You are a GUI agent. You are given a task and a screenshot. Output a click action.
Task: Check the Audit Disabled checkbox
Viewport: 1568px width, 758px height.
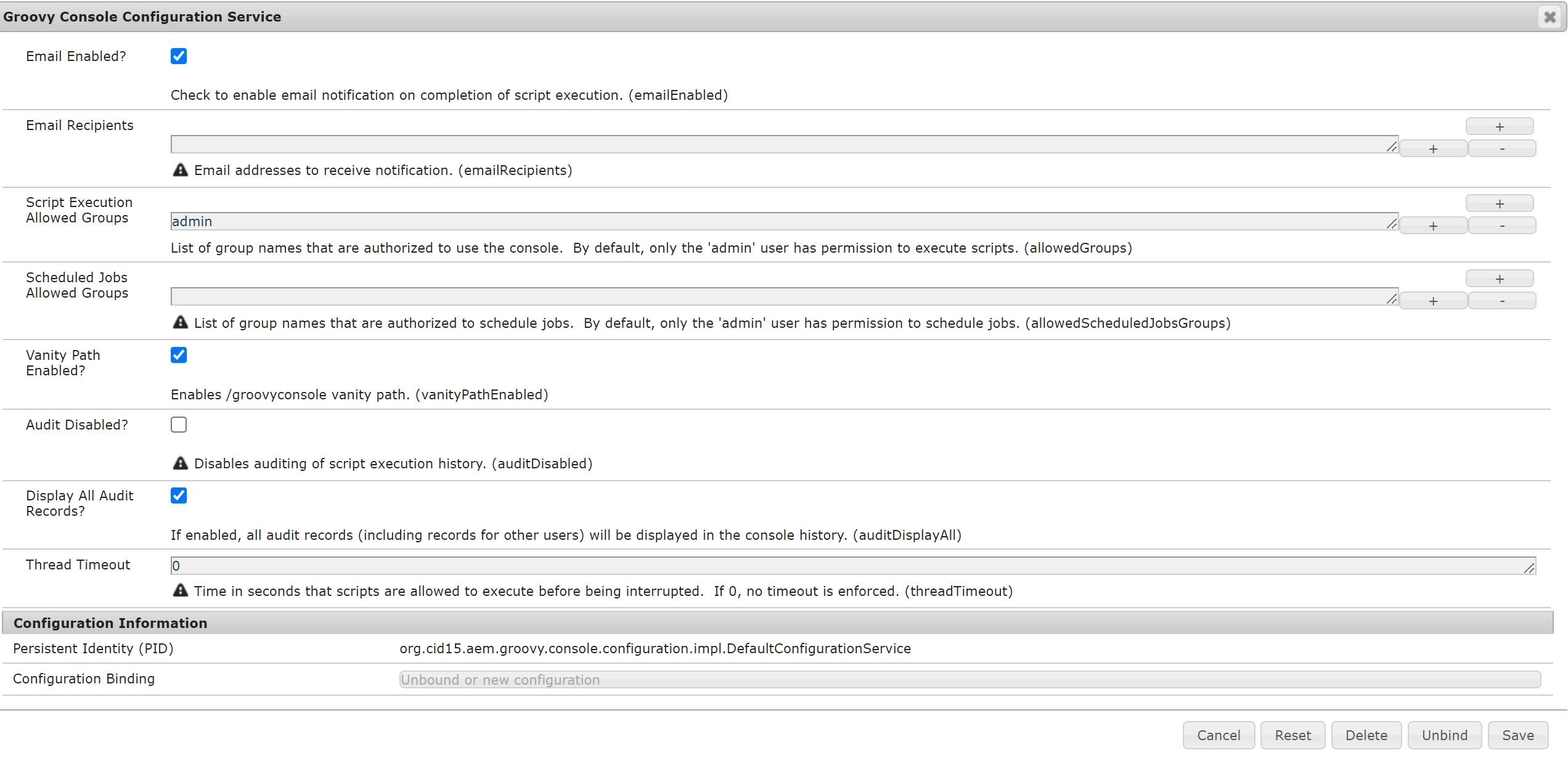(x=179, y=425)
